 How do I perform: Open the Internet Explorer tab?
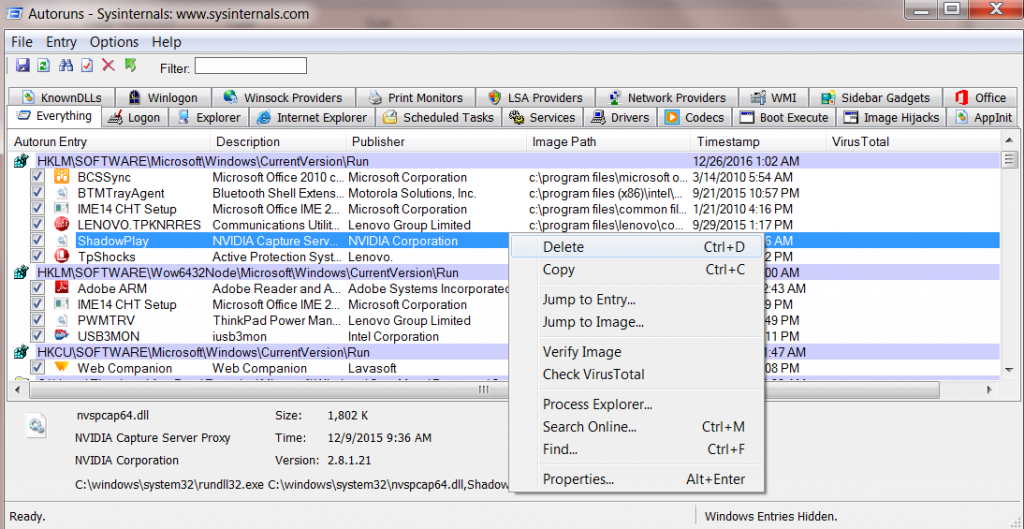(312, 118)
